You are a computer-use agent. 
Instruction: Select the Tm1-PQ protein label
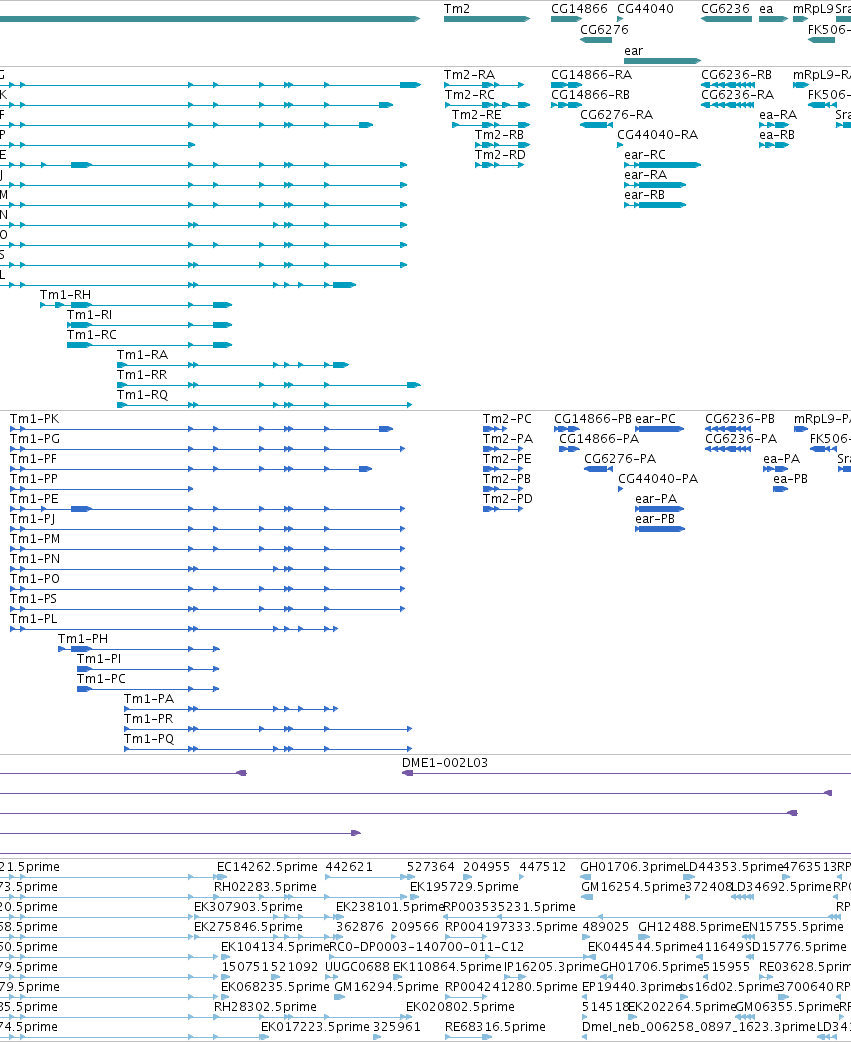point(149,738)
